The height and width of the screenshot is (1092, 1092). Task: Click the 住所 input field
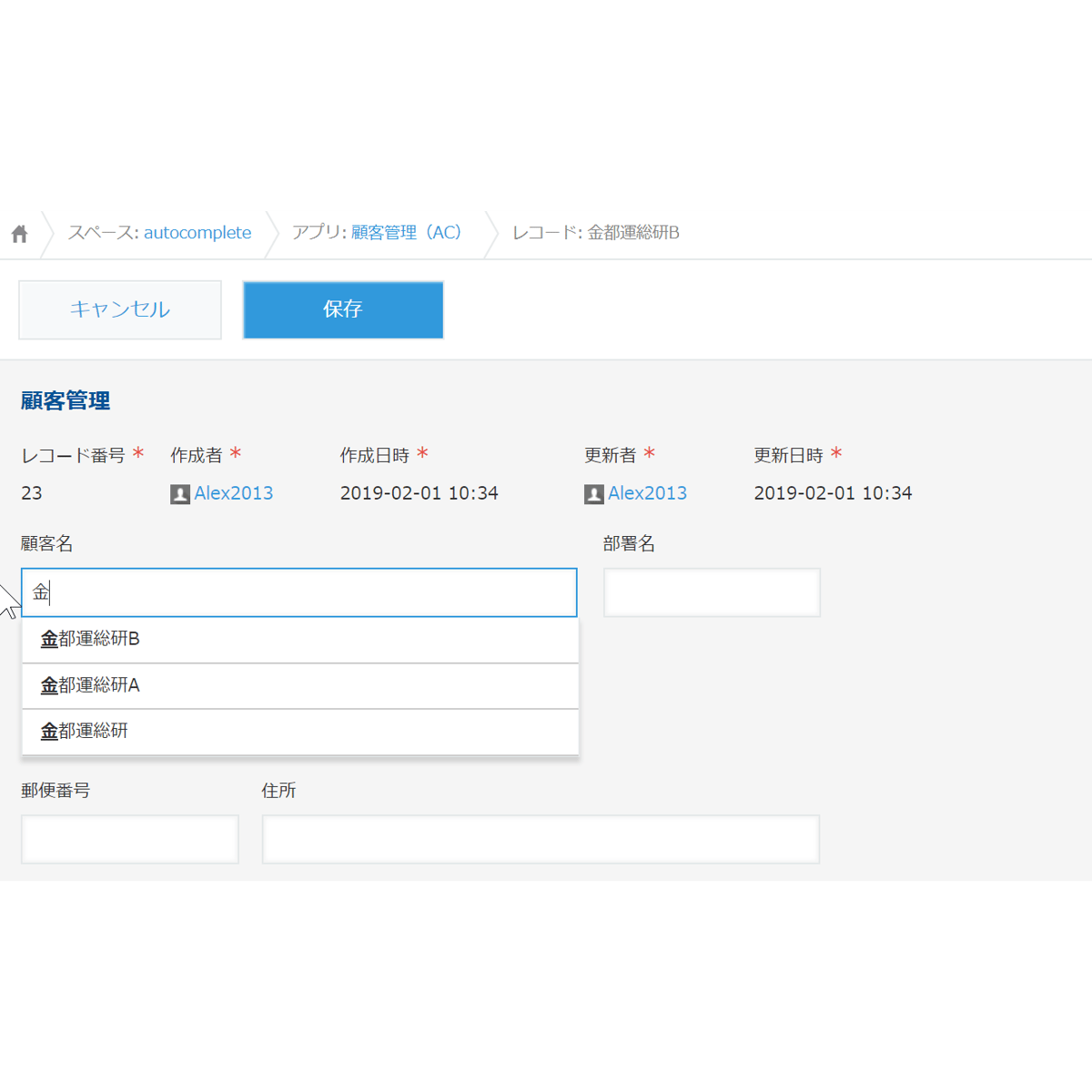coord(541,839)
